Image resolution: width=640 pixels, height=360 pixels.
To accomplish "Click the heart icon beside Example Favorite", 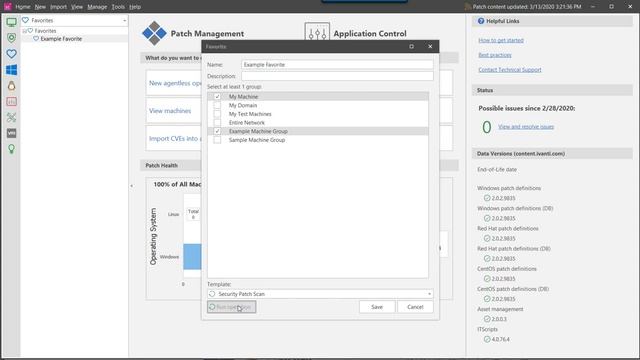I will coord(36,39).
